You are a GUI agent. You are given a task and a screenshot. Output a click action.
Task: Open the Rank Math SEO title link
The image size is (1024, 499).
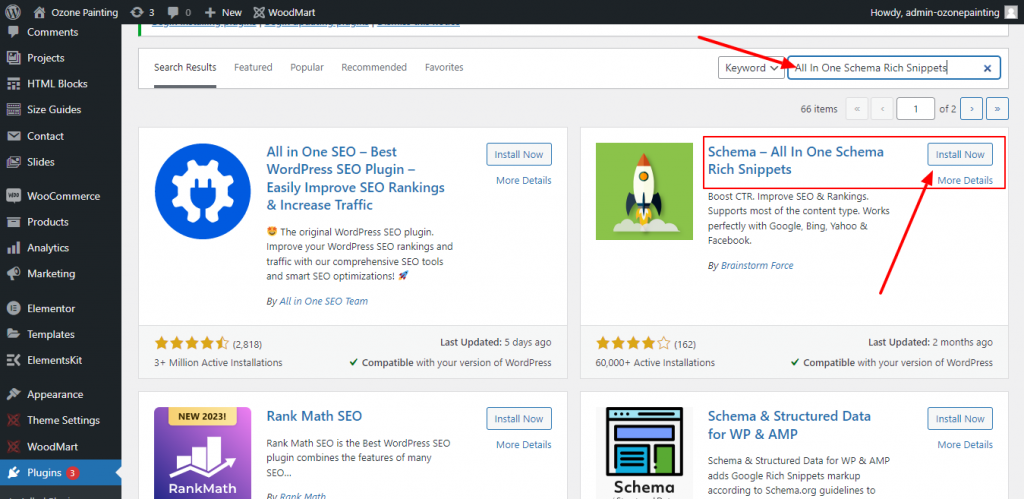pos(314,416)
